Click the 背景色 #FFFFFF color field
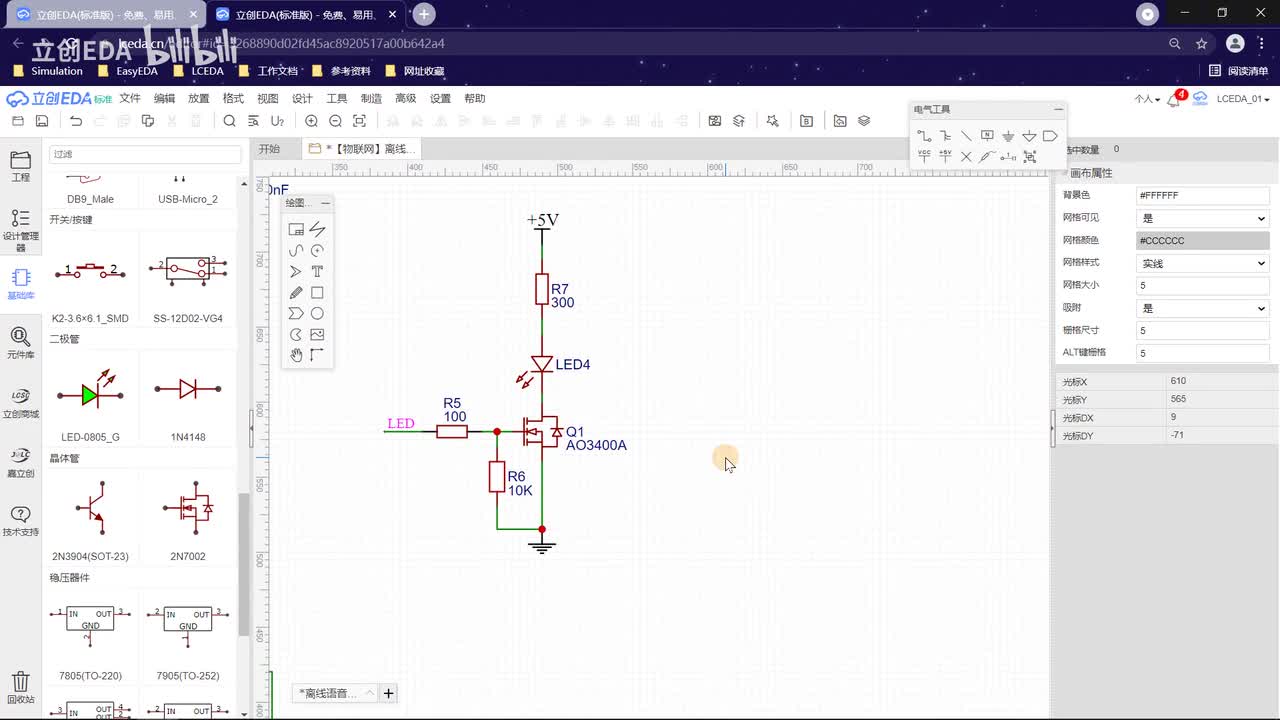Image resolution: width=1280 pixels, height=720 pixels. [1203, 195]
